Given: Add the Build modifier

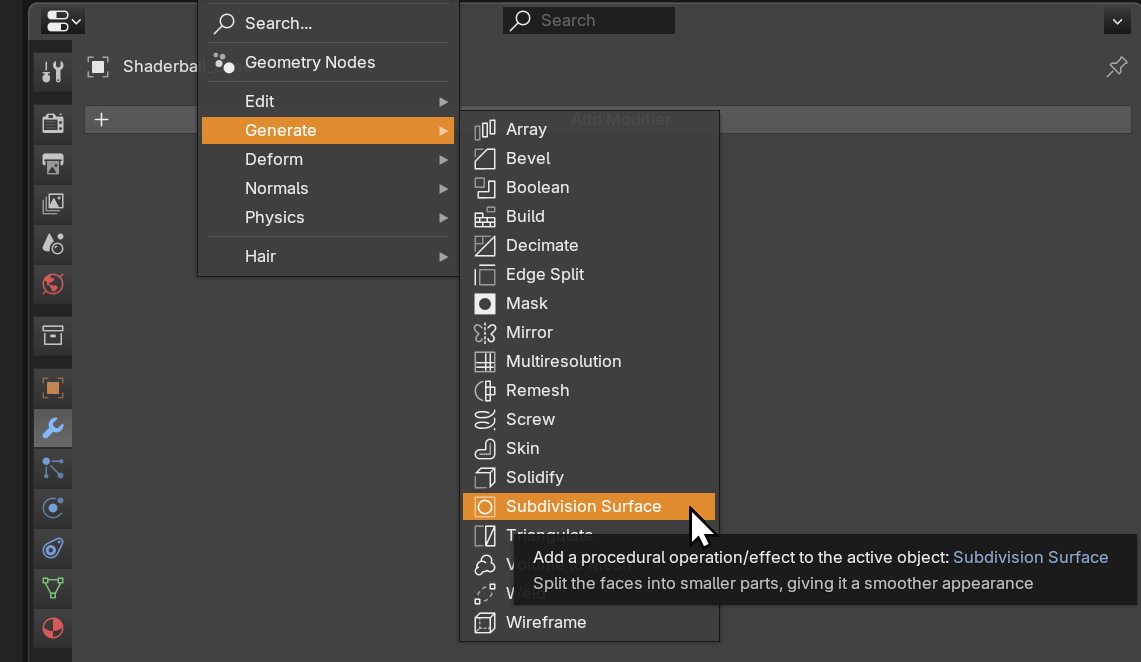Looking at the screenshot, I should (589, 217).
